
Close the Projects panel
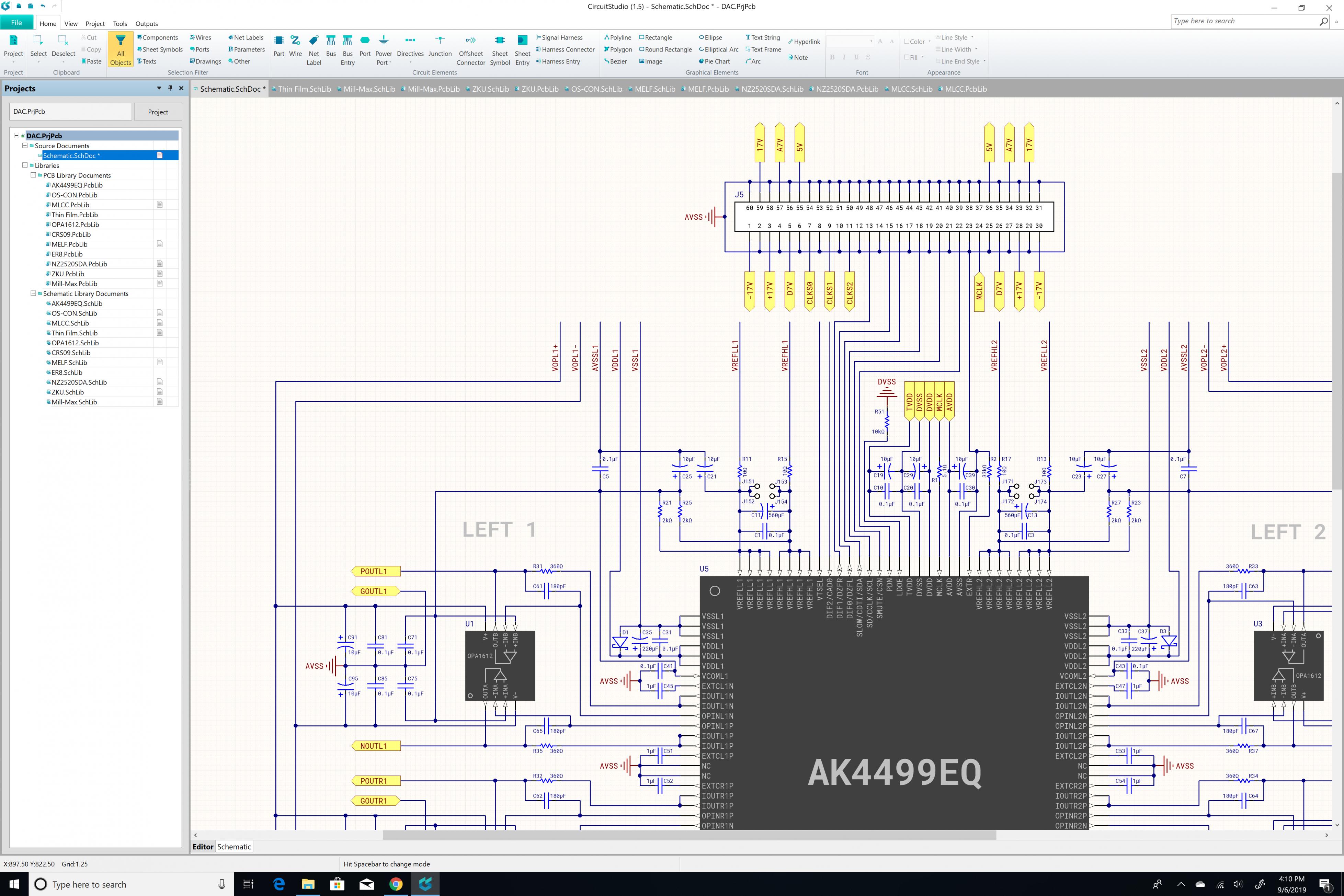click(x=181, y=88)
